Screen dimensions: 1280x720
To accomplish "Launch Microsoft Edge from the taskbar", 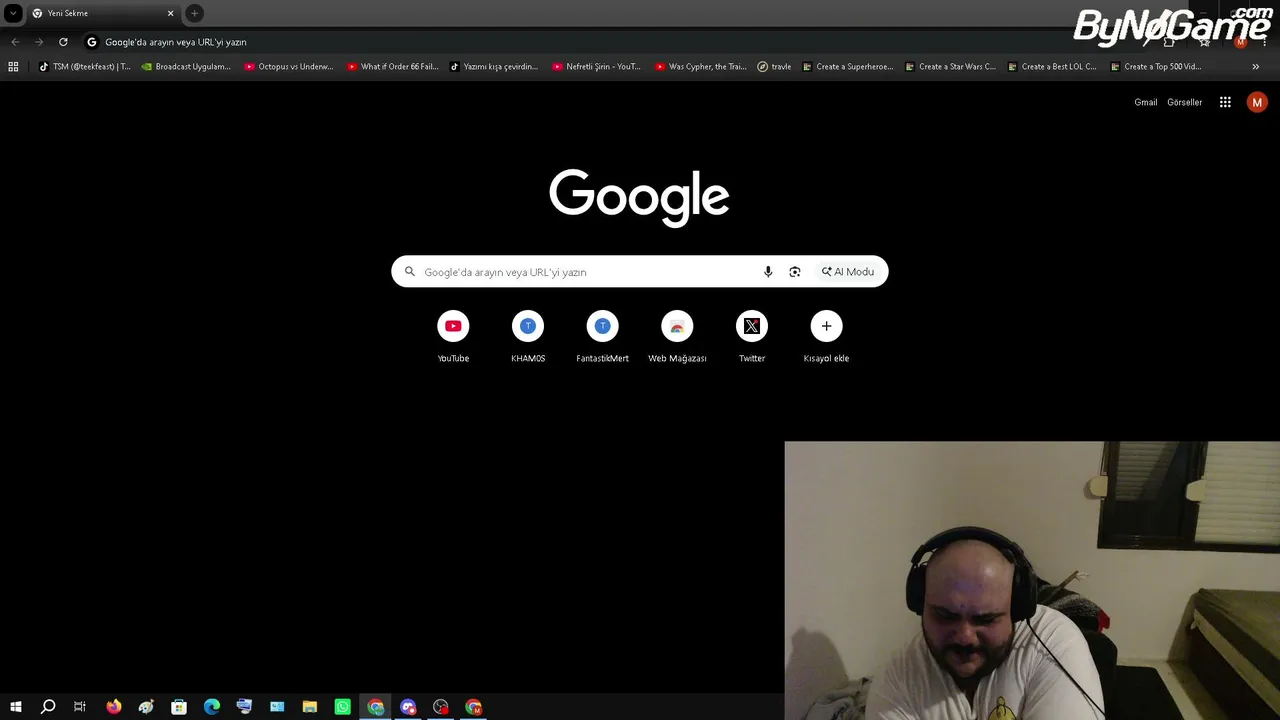I will (212, 707).
